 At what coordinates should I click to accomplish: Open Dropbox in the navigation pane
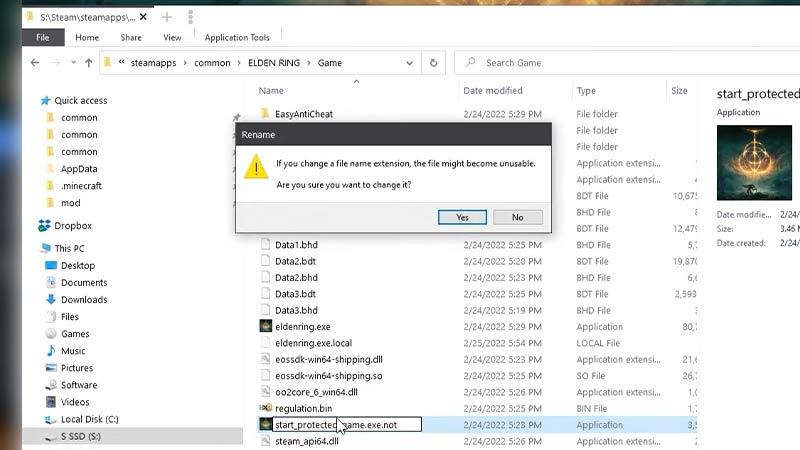[x=72, y=226]
